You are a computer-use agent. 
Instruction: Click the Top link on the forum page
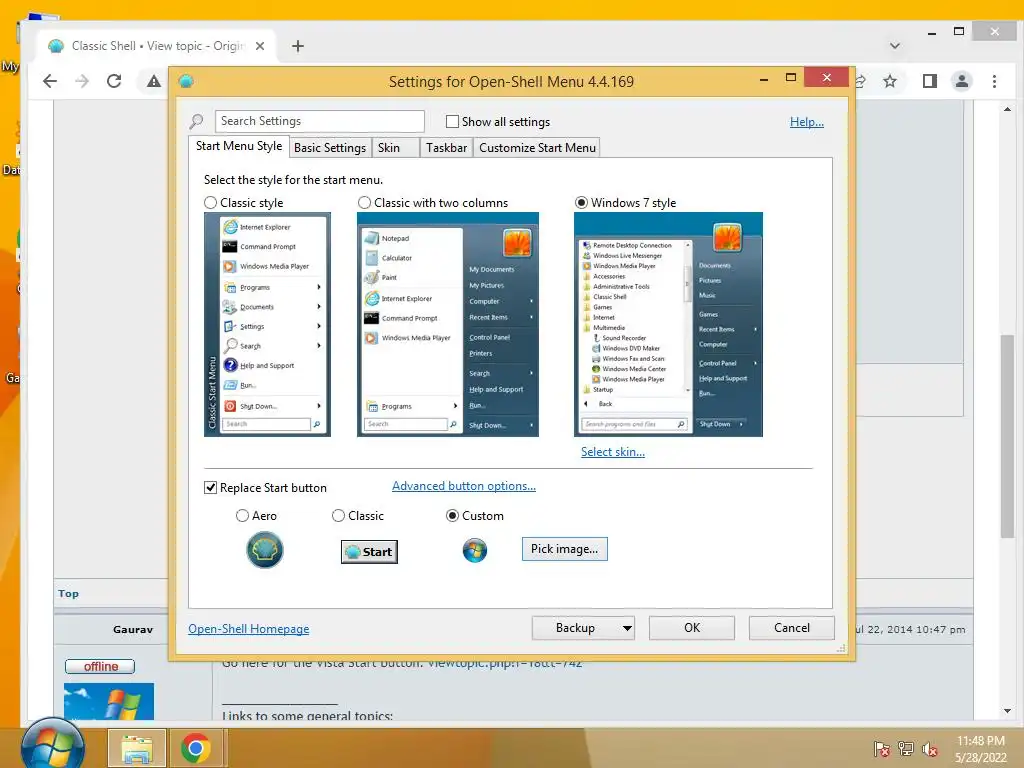69,594
